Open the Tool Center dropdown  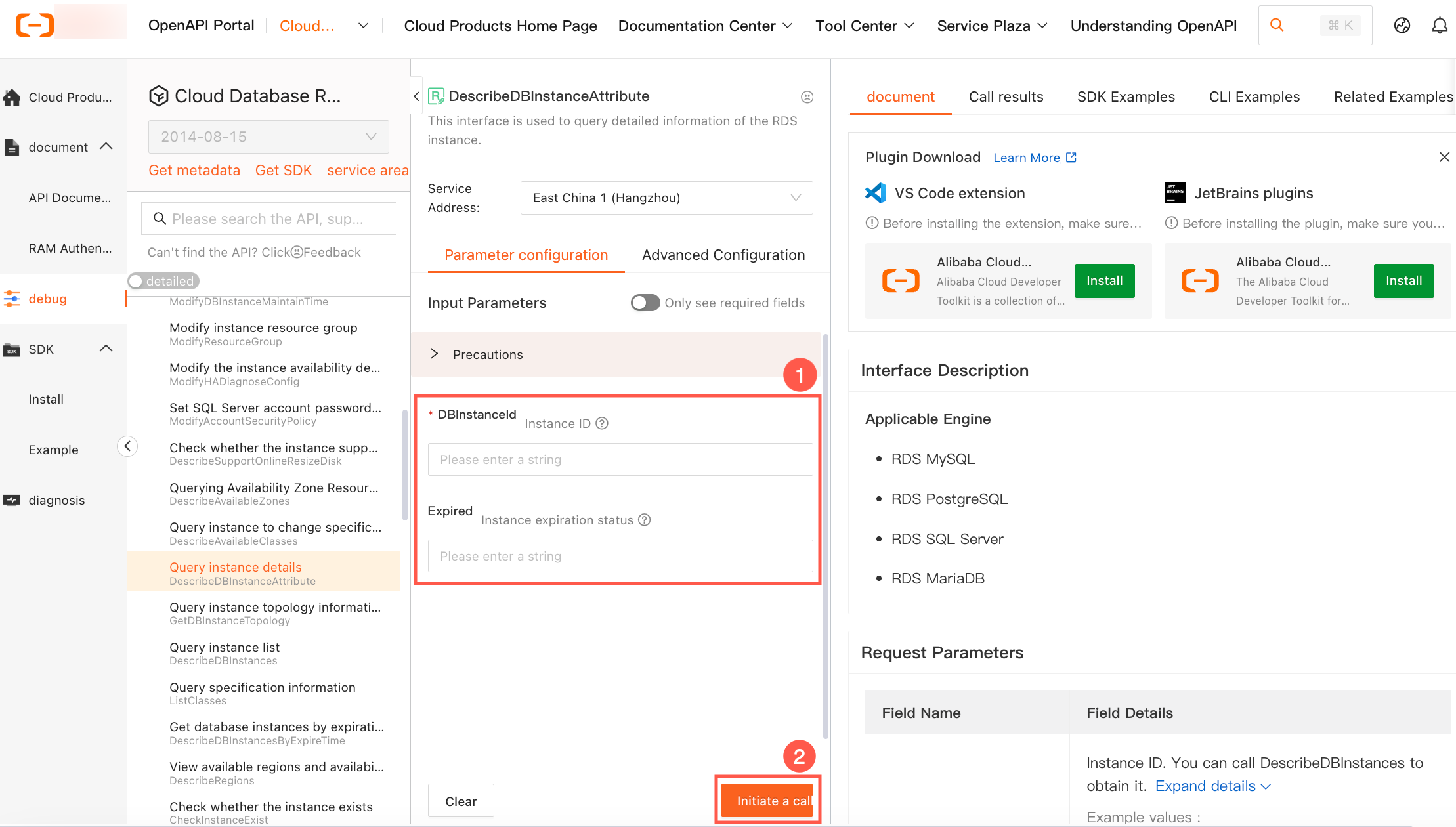click(865, 26)
